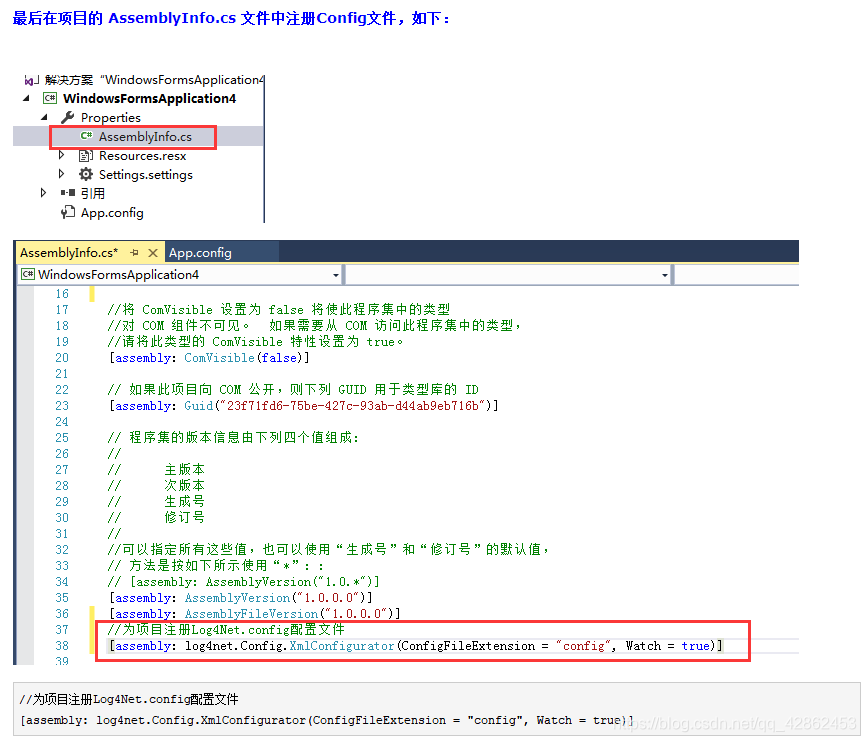Click the Resources.resx file icon
The width and height of the screenshot is (866, 742).
pyautogui.click(x=86, y=156)
